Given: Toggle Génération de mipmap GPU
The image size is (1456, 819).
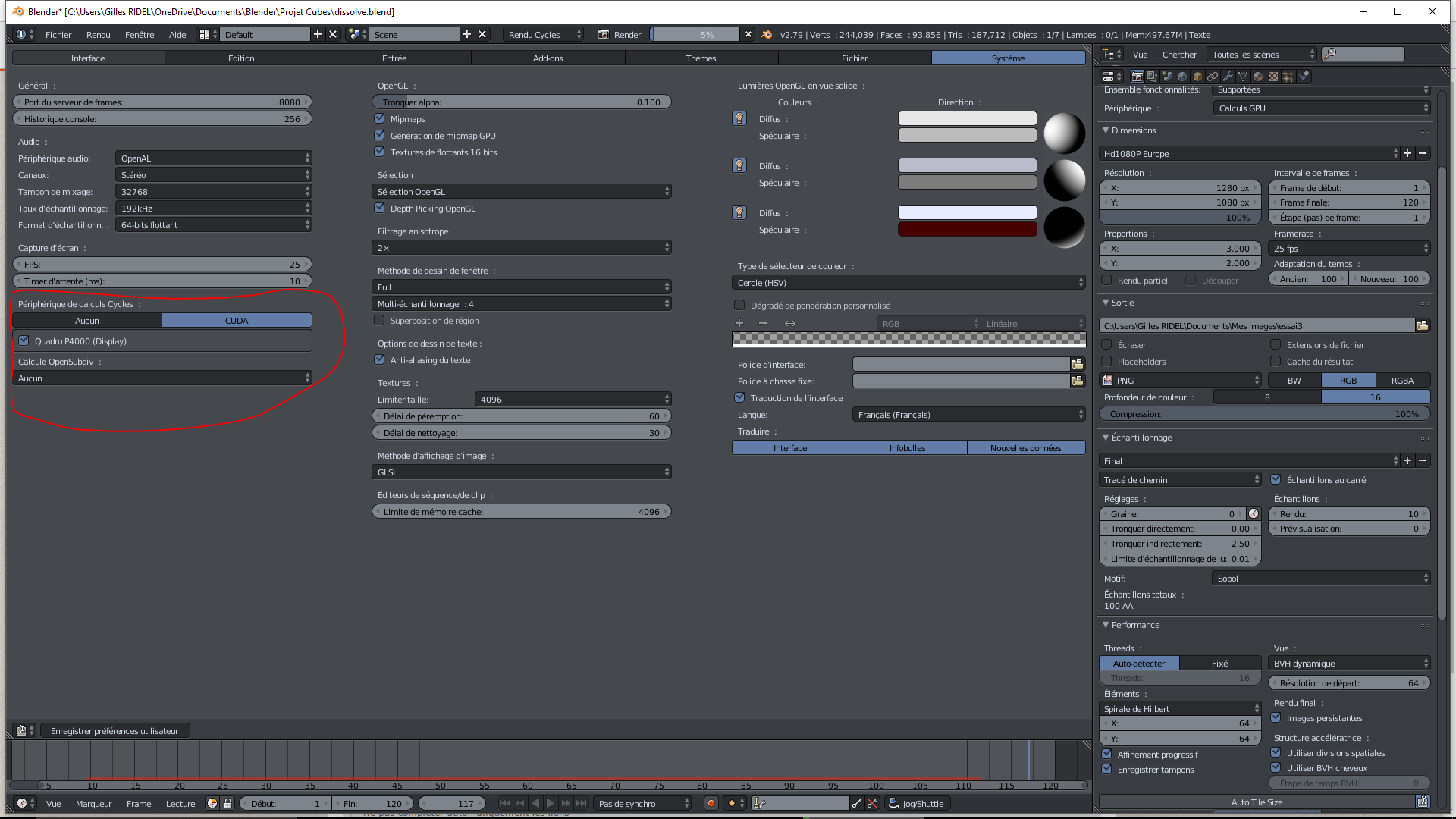Looking at the screenshot, I should click(x=379, y=135).
